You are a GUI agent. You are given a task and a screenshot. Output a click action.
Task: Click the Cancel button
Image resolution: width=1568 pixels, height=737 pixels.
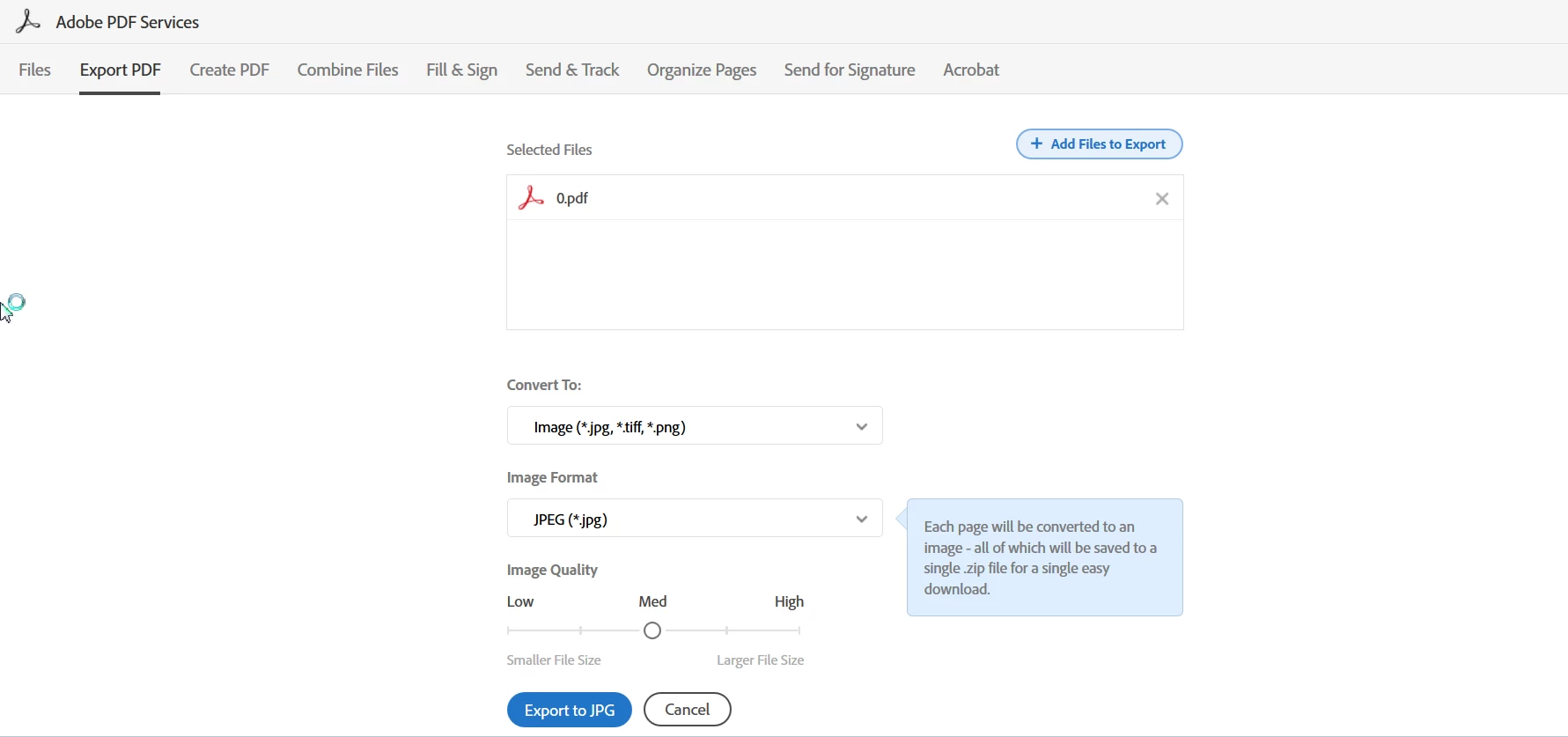point(688,710)
